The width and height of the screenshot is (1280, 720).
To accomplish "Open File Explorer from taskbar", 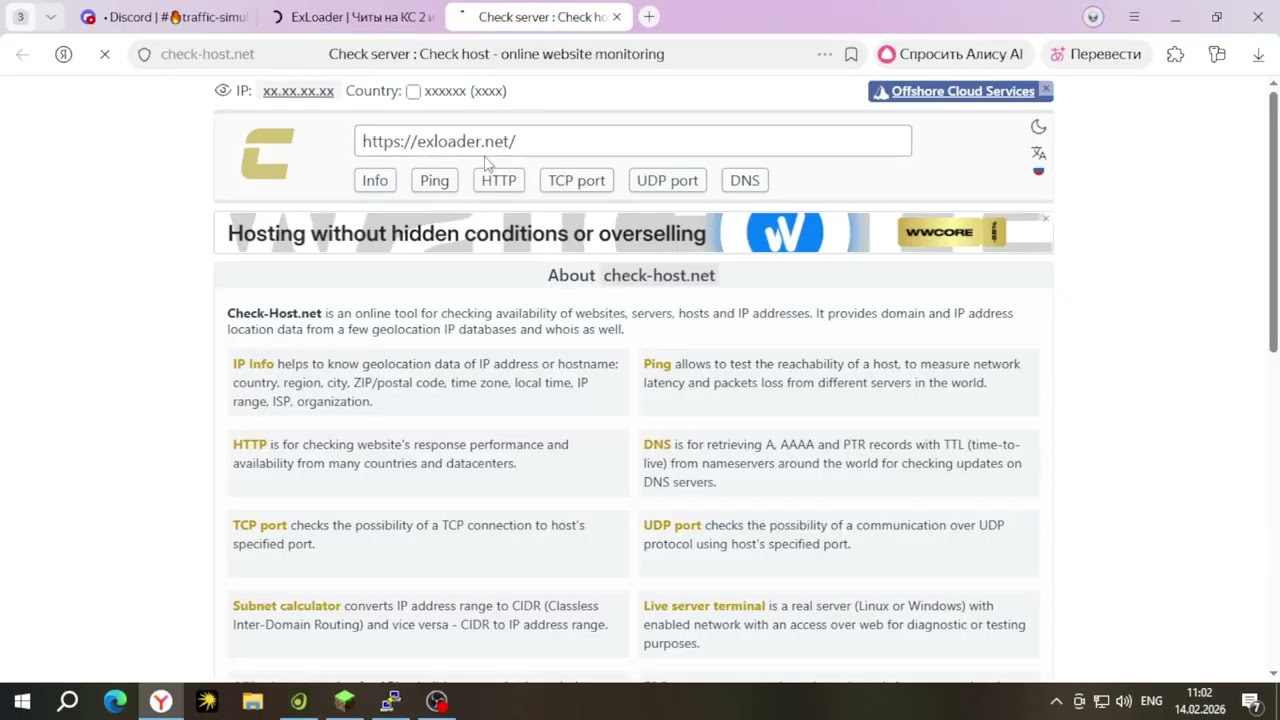I will tap(253, 701).
